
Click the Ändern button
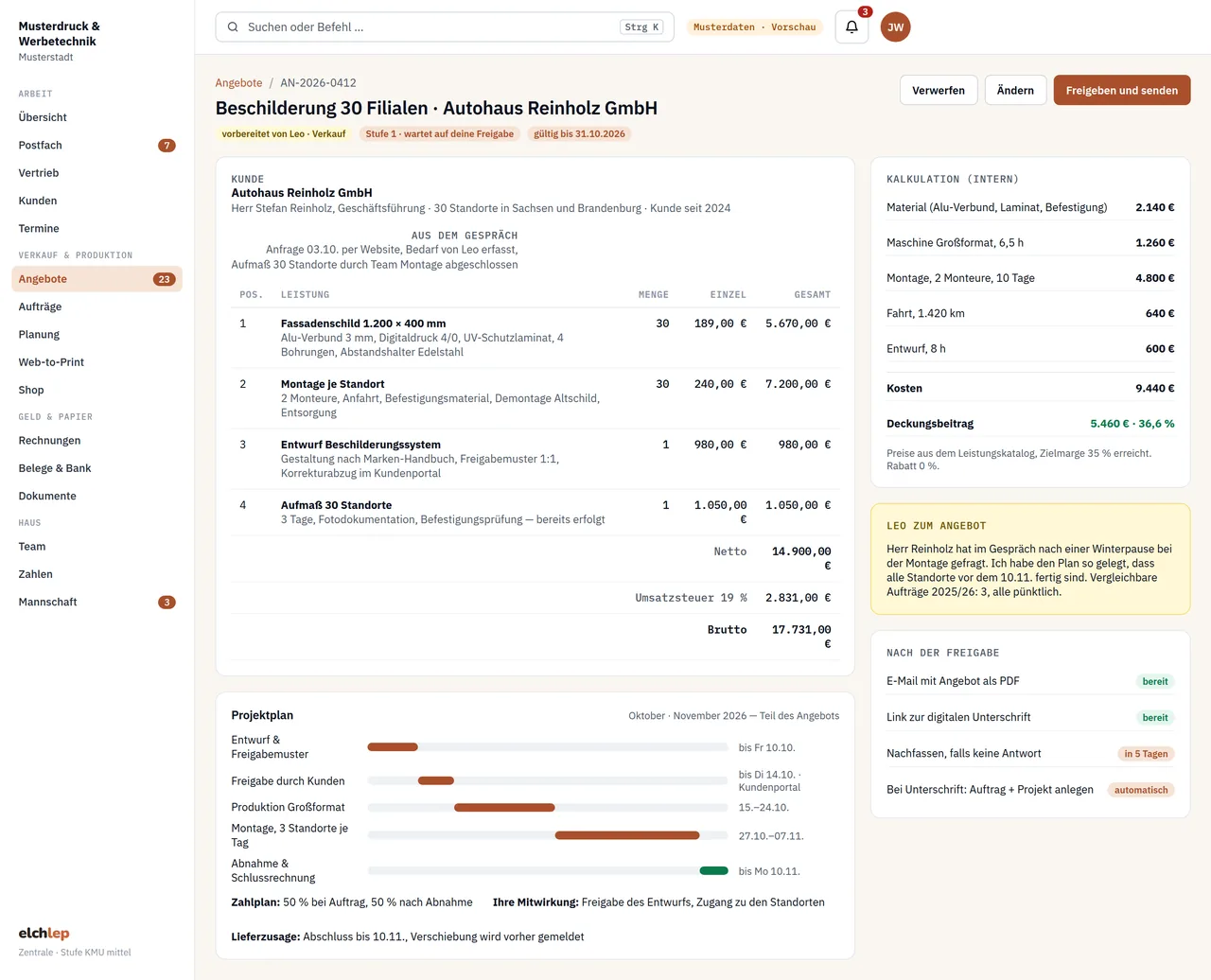(x=1015, y=91)
